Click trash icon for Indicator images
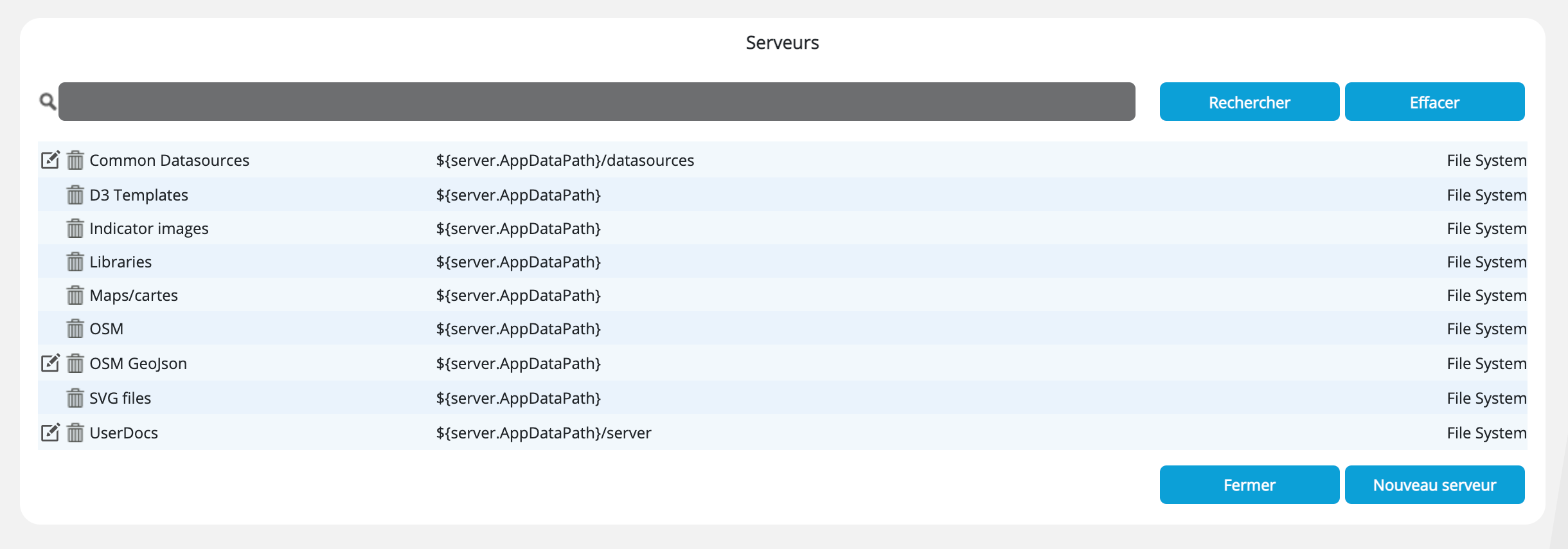This screenshot has height=549, width=1568. click(75, 228)
